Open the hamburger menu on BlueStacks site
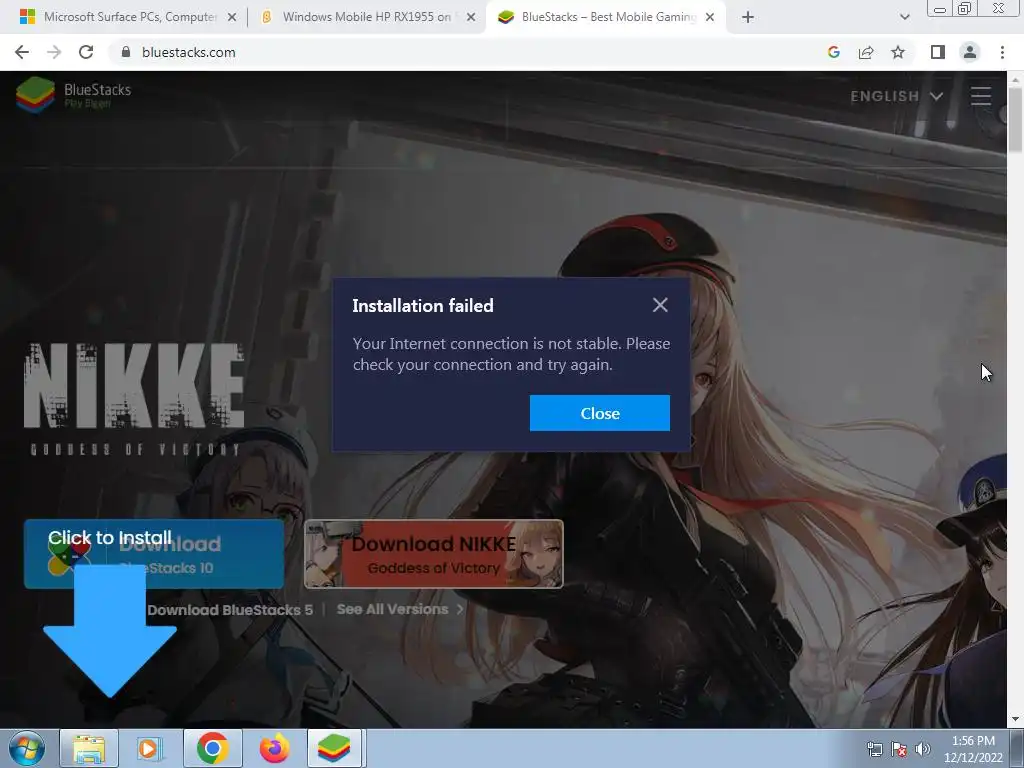This screenshot has height=768, width=1024. coord(981,96)
